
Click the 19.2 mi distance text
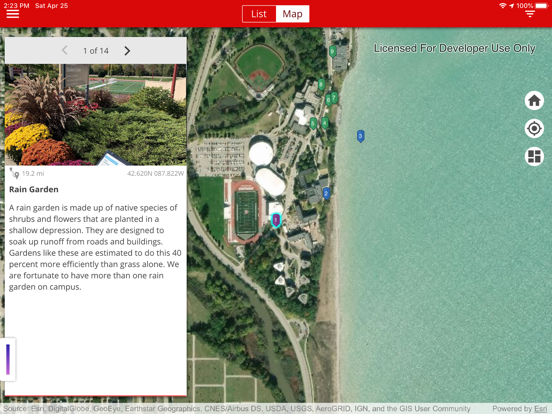coord(33,173)
